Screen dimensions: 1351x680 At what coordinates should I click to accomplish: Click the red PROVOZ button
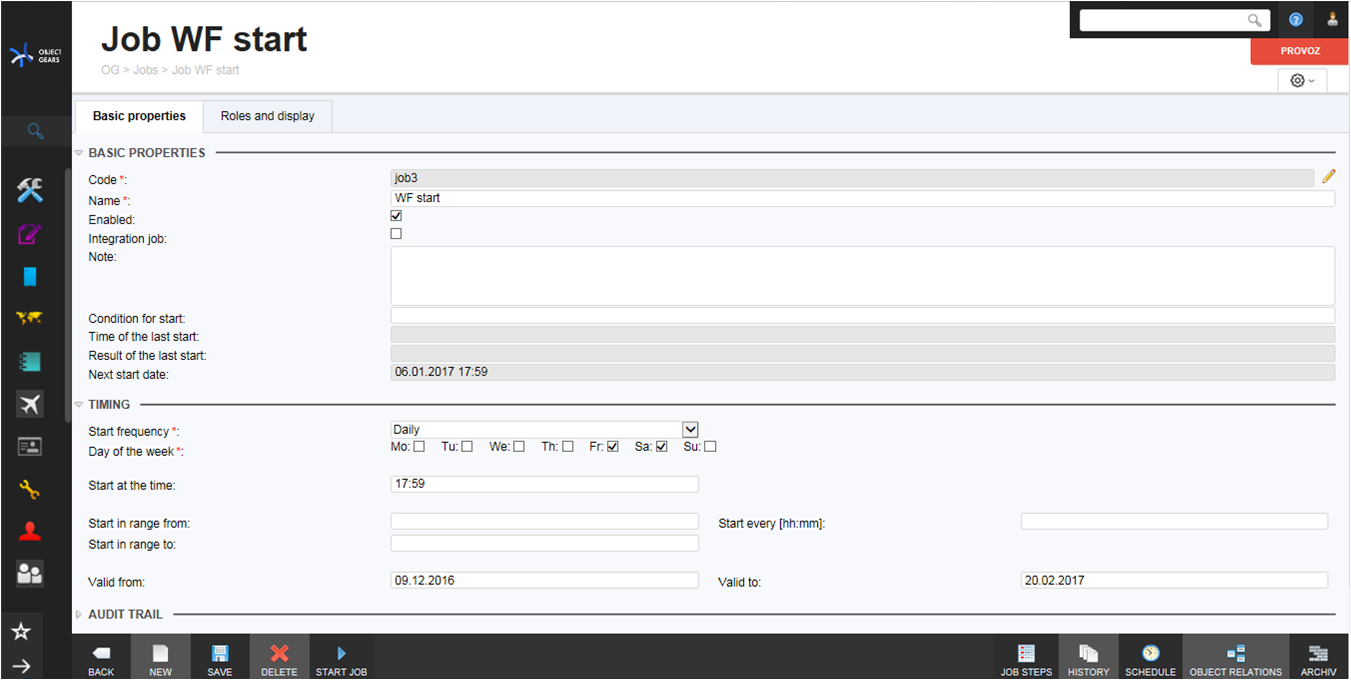1300,51
